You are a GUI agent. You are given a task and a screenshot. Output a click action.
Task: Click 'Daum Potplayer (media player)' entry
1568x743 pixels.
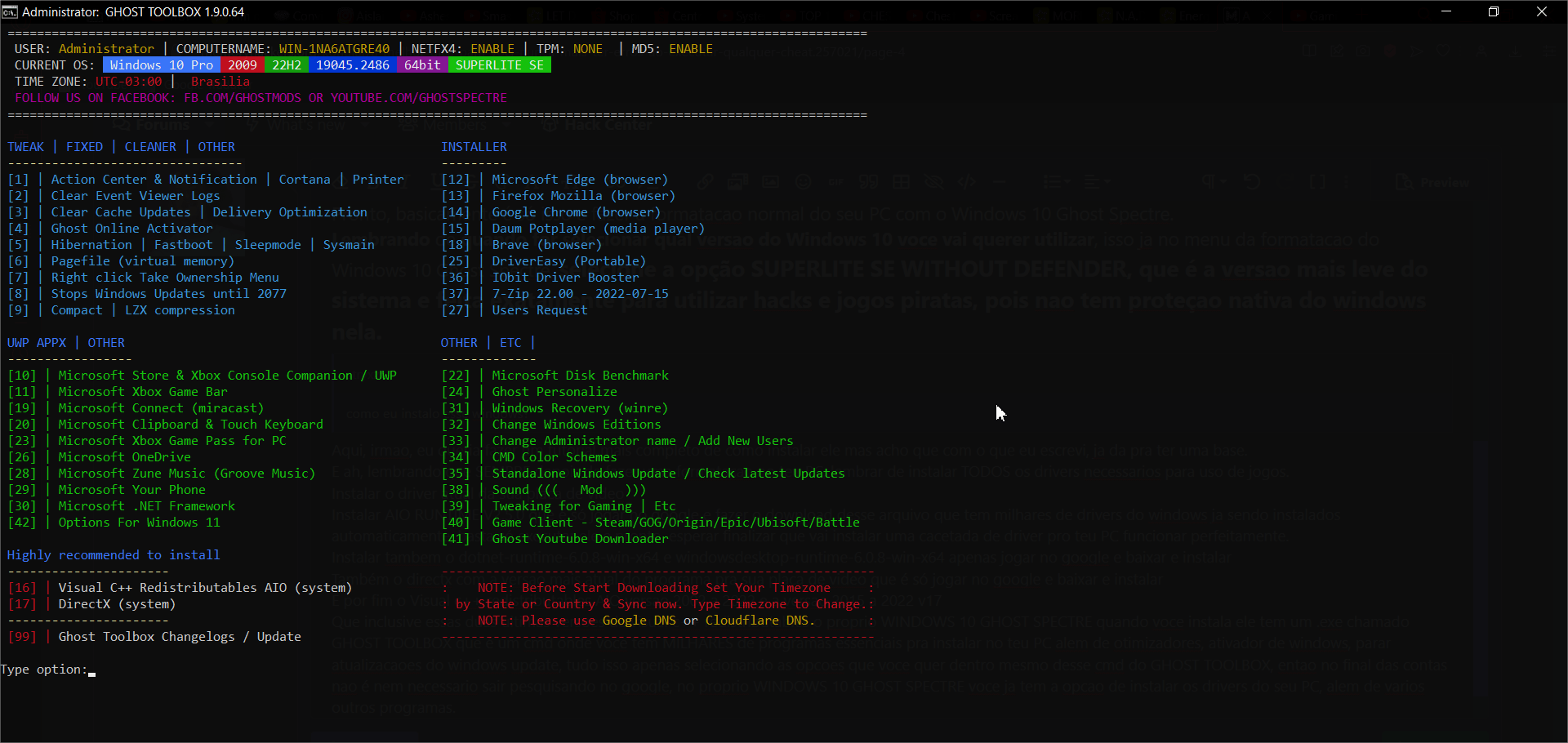click(598, 229)
